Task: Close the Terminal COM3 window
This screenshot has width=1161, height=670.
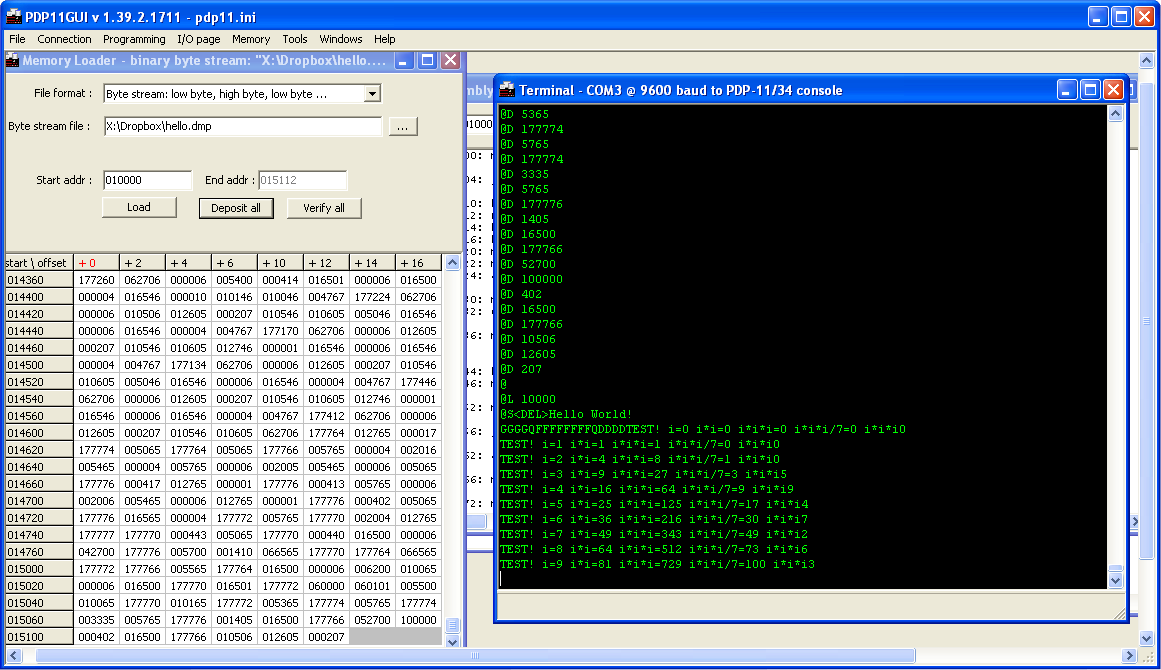Action: click(x=1112, y=90)
